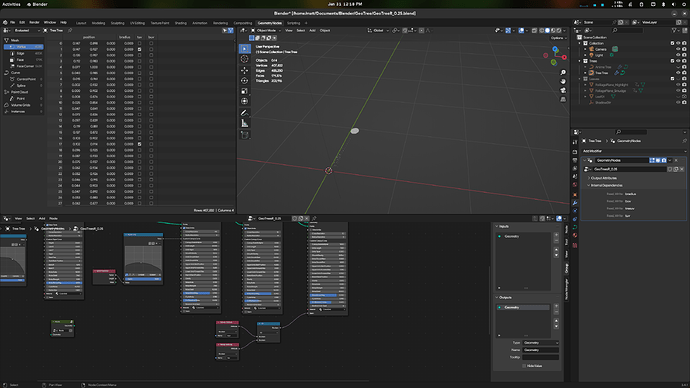Toggle exclude checkbox for Trees collection
The width and height of the screenshot is (690, 388).
[x=672, y=61]
